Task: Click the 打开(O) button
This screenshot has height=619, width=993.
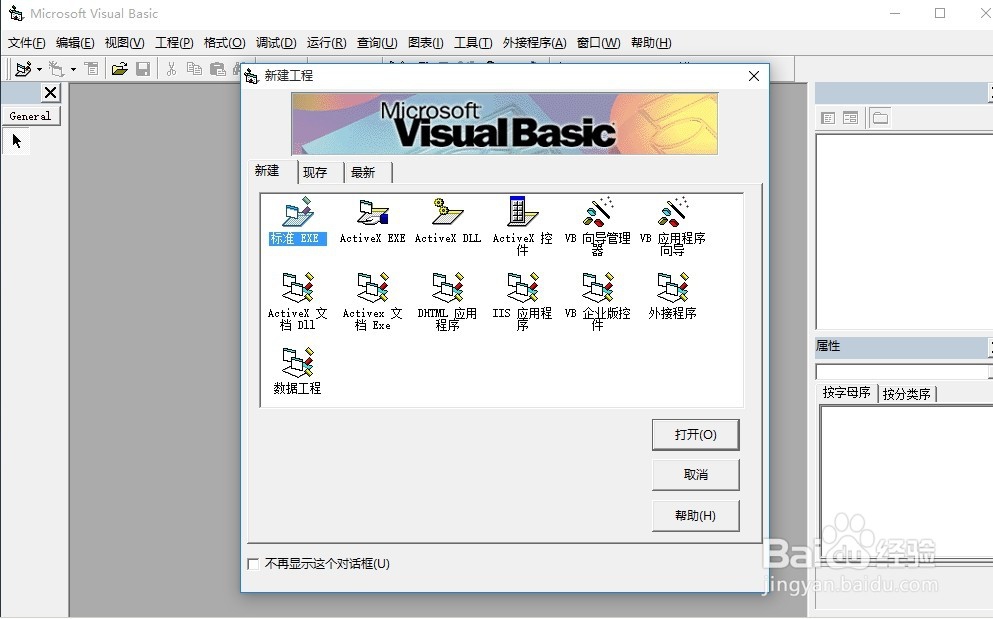Action: tap(695, 435)
